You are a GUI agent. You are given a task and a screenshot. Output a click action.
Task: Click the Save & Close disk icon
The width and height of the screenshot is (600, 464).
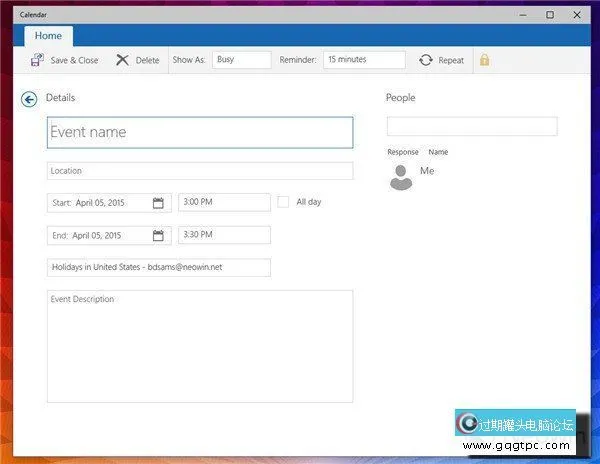[37, 60]
